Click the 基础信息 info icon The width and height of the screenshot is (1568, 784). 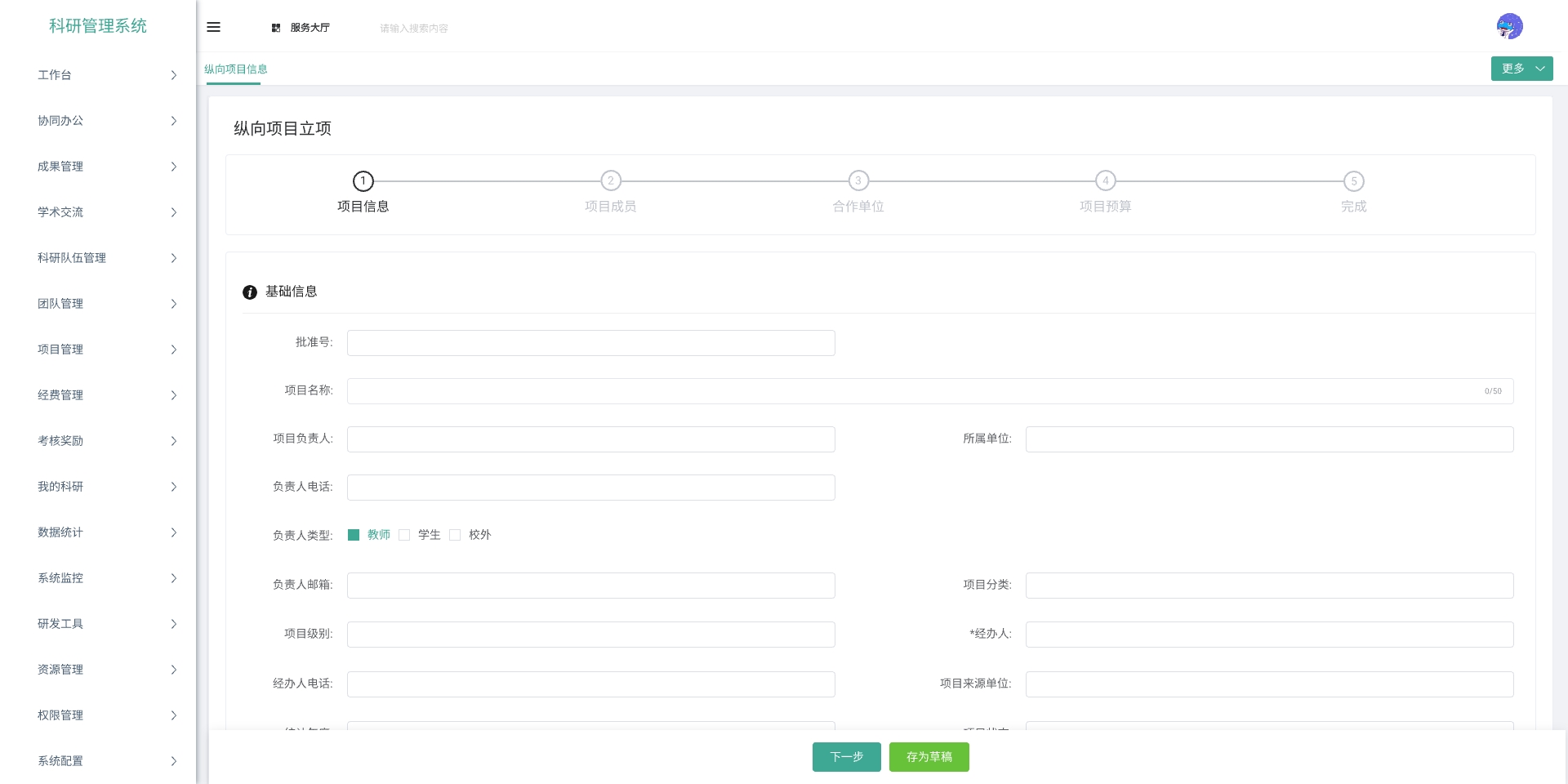tap(250, 292)
